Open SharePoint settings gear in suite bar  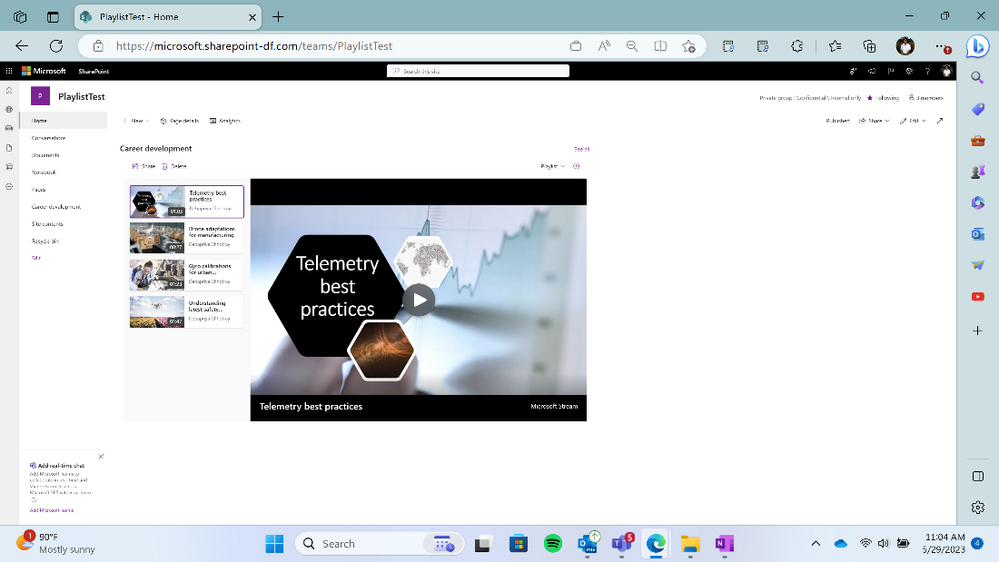[x=909, y=71]
